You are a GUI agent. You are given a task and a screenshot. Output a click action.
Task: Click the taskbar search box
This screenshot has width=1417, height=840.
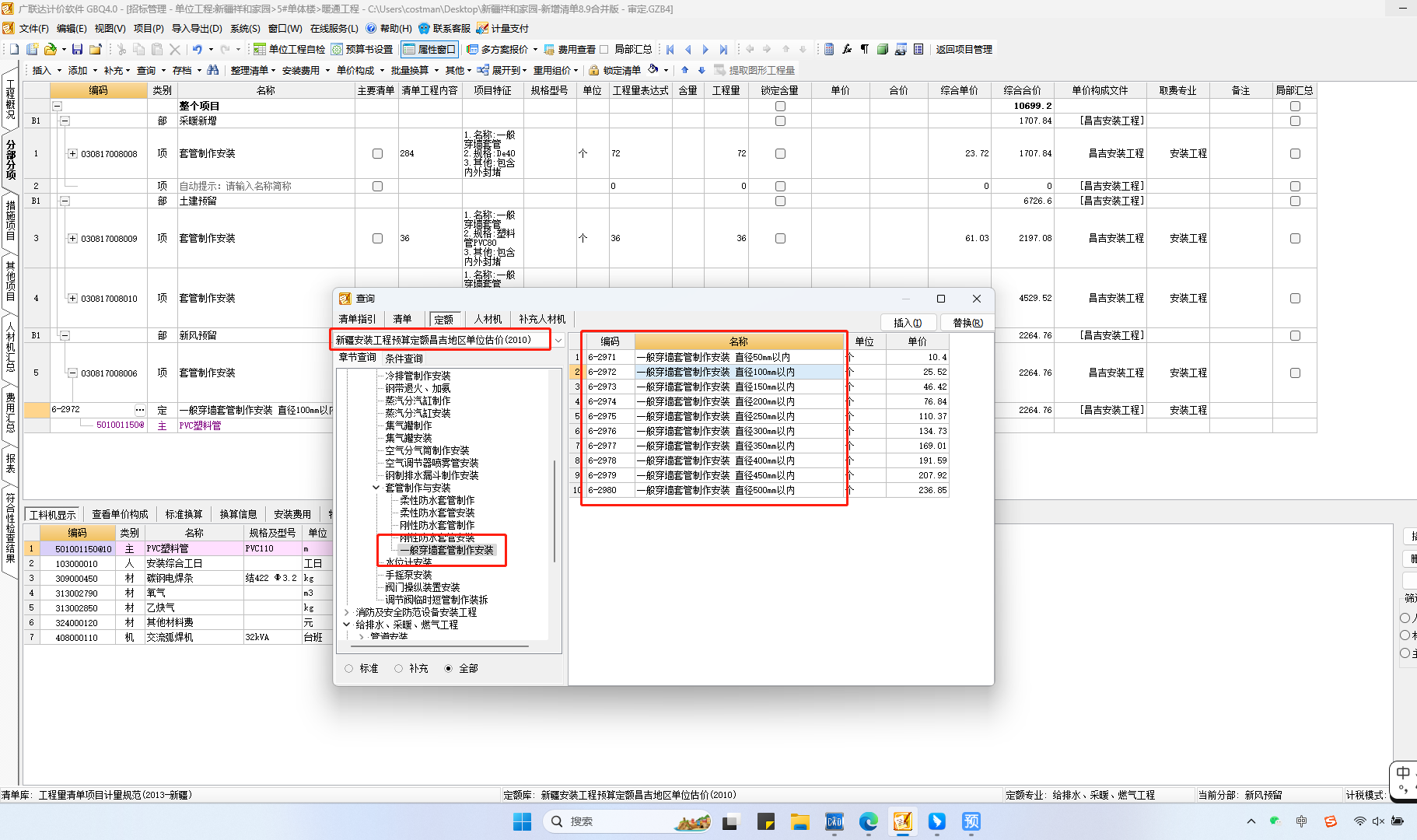coord(627,821)
